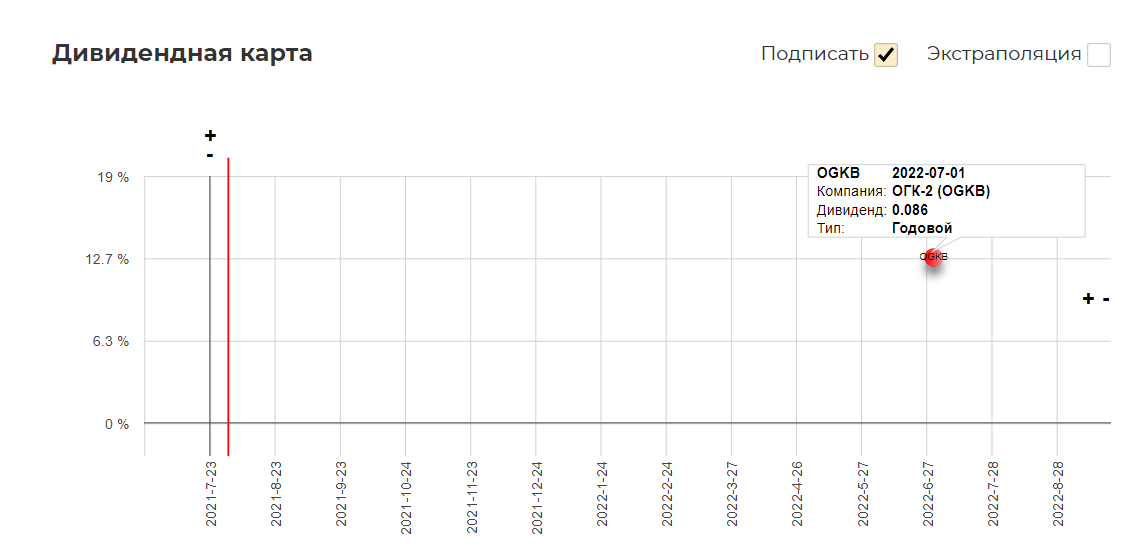Click the 2022-8-28 date axis label
Image resolution: width=1127 pixels, height=547 pixels.
pyautogui.click(x=1057, y=495)
